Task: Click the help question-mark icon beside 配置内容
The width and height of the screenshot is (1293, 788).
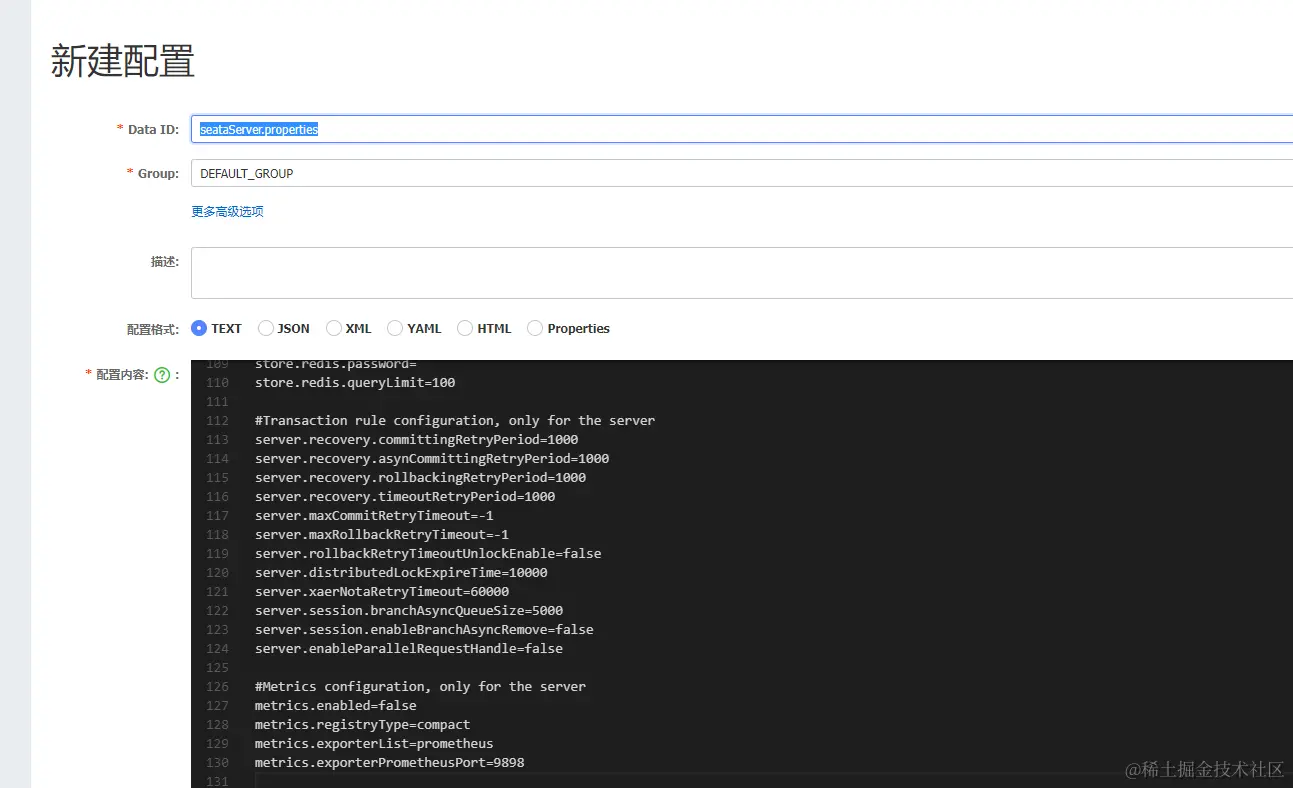Action: (162, 375)
